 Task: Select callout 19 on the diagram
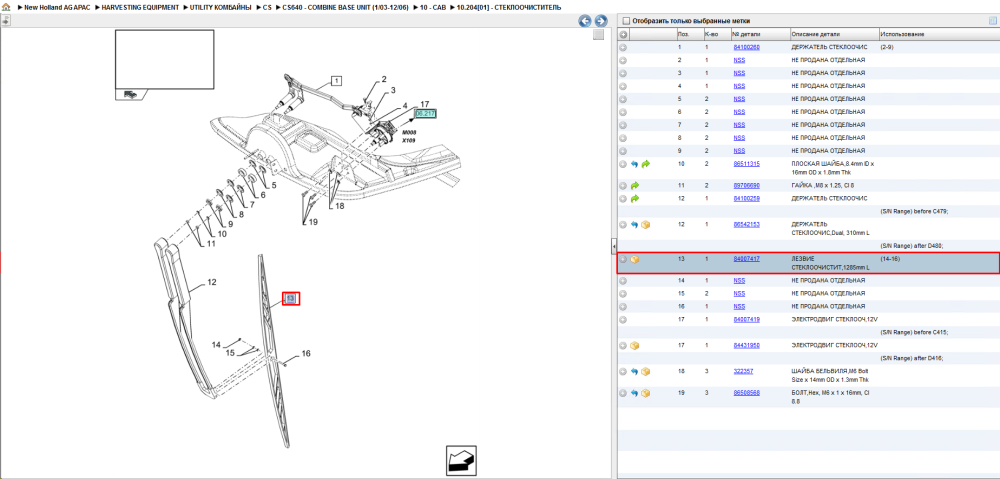click(311, 222)
